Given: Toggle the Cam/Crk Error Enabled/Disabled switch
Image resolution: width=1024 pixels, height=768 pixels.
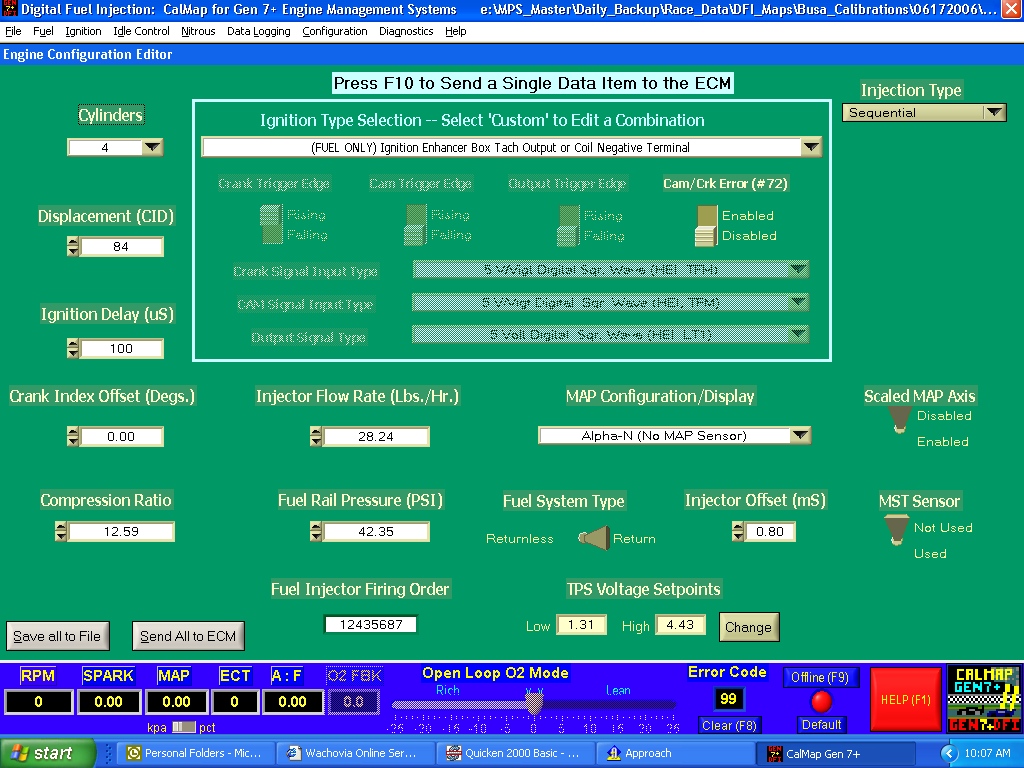Looking at the screenshot, I should pyautogui.click(x=706, y=226).
